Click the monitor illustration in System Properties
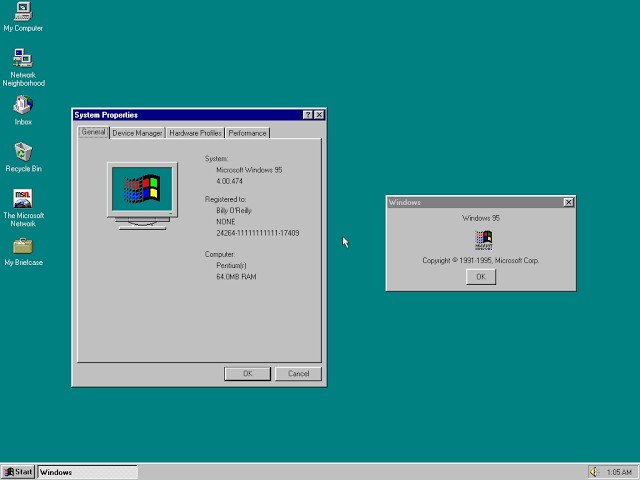The image size is (640, 480). 142,196
